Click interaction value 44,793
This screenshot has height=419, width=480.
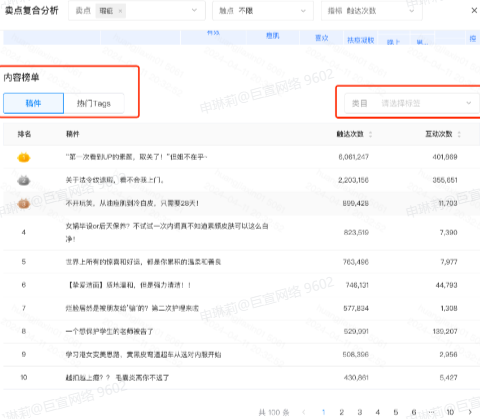(x=446, y=285)
